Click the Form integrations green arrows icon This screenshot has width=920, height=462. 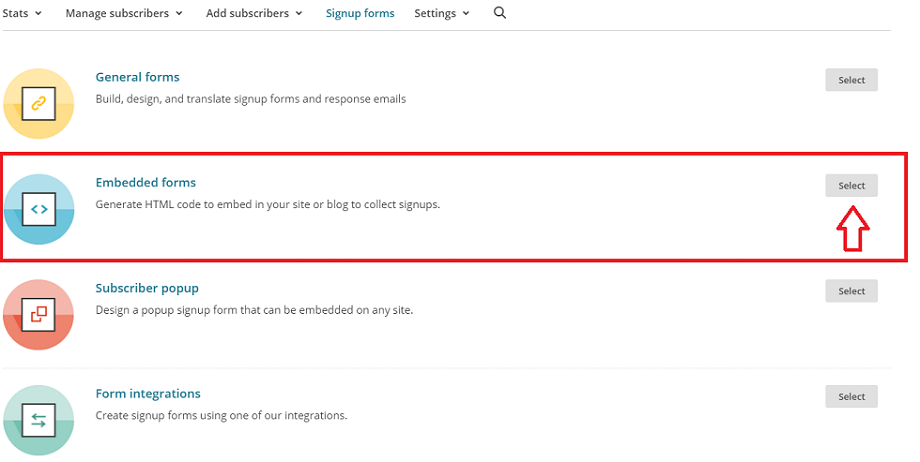pyautogui.click(x=39, y=420)
